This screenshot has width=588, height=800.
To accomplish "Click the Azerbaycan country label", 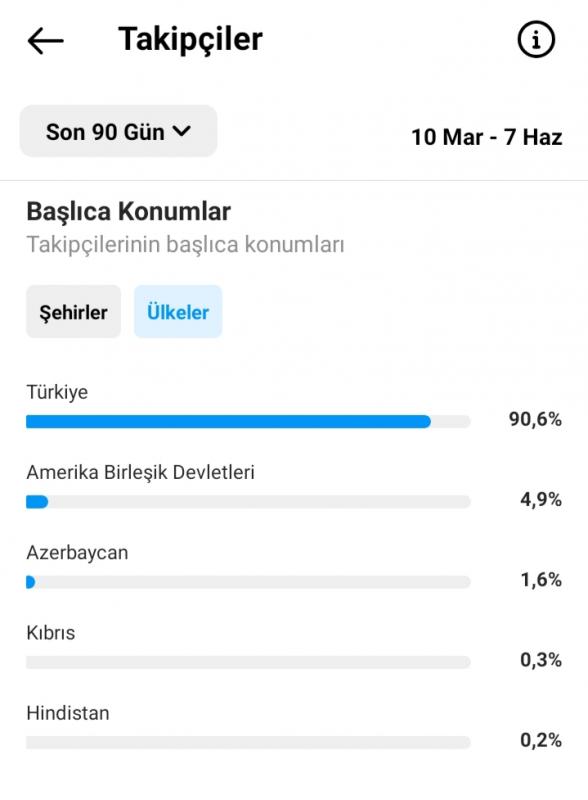I will click(x=77, y=553).
